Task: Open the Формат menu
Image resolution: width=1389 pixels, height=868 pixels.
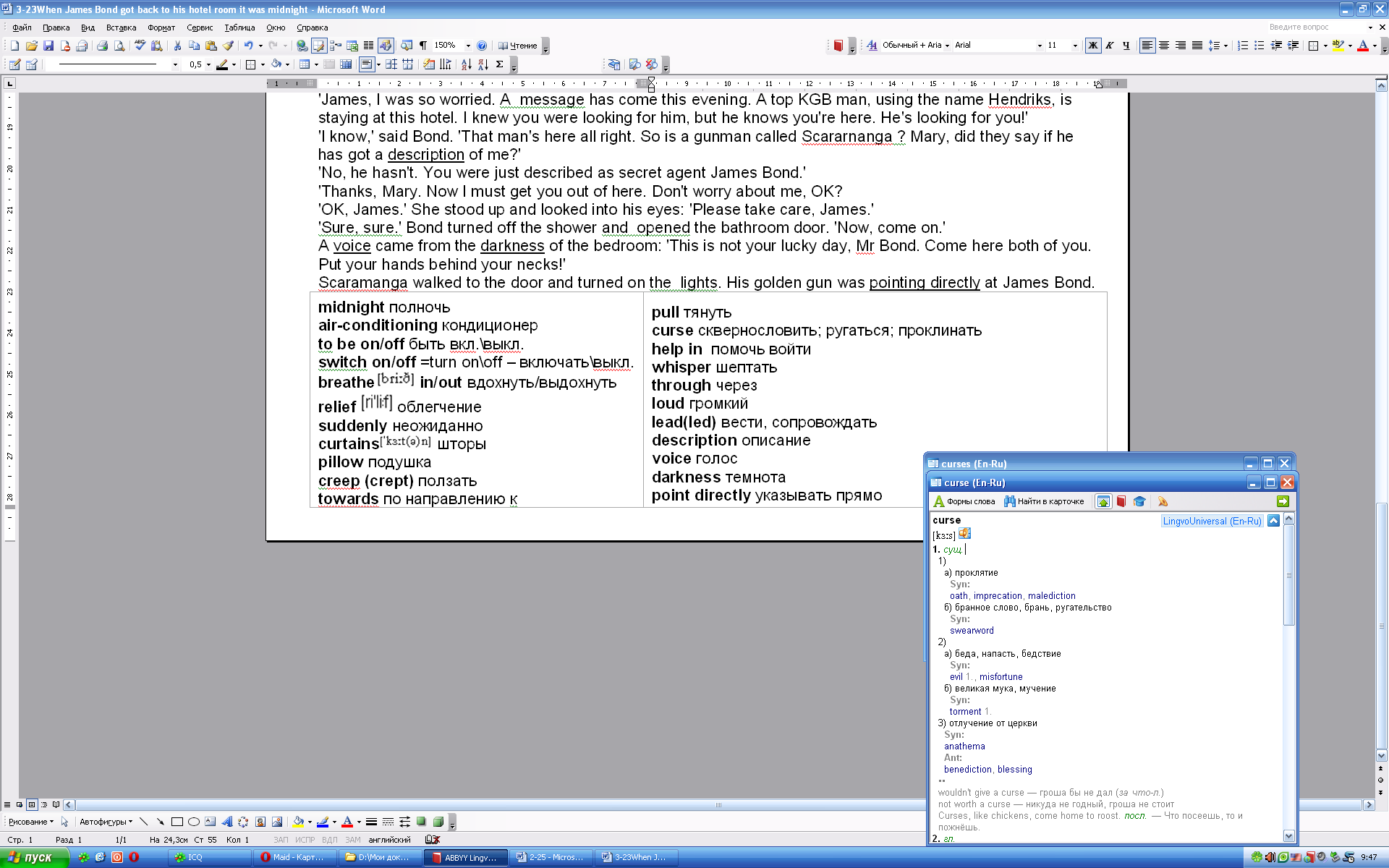Action: pos(161,27)
